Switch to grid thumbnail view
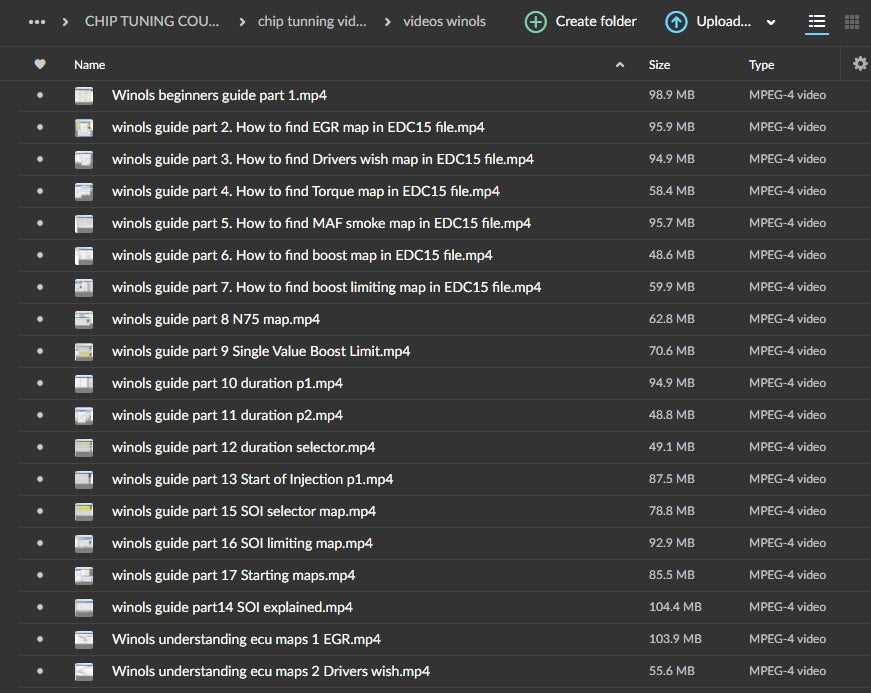This screenshot has height=693, width=871. point(852,21)
